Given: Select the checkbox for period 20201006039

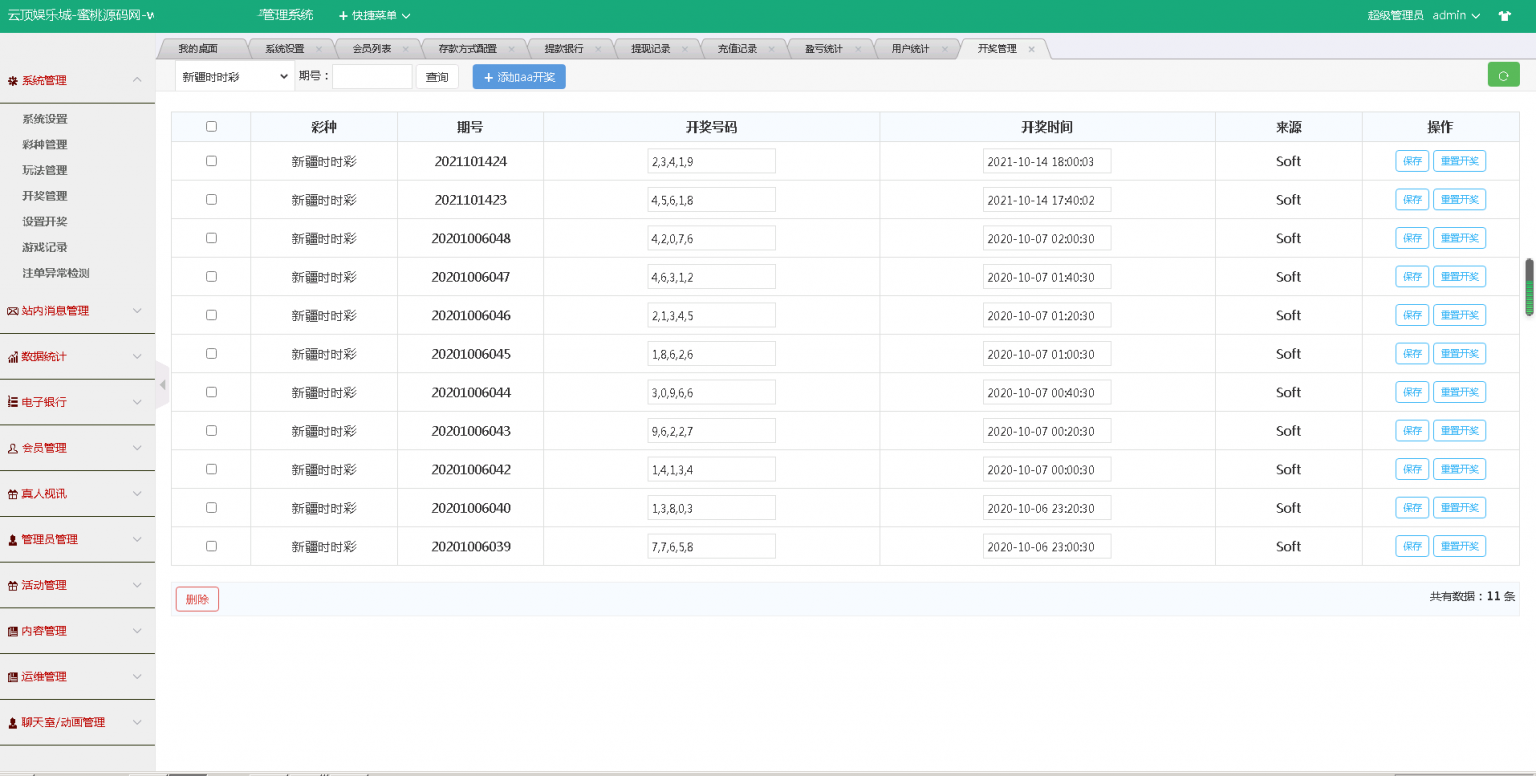Looking at the screenshot, I should point(211,546).
